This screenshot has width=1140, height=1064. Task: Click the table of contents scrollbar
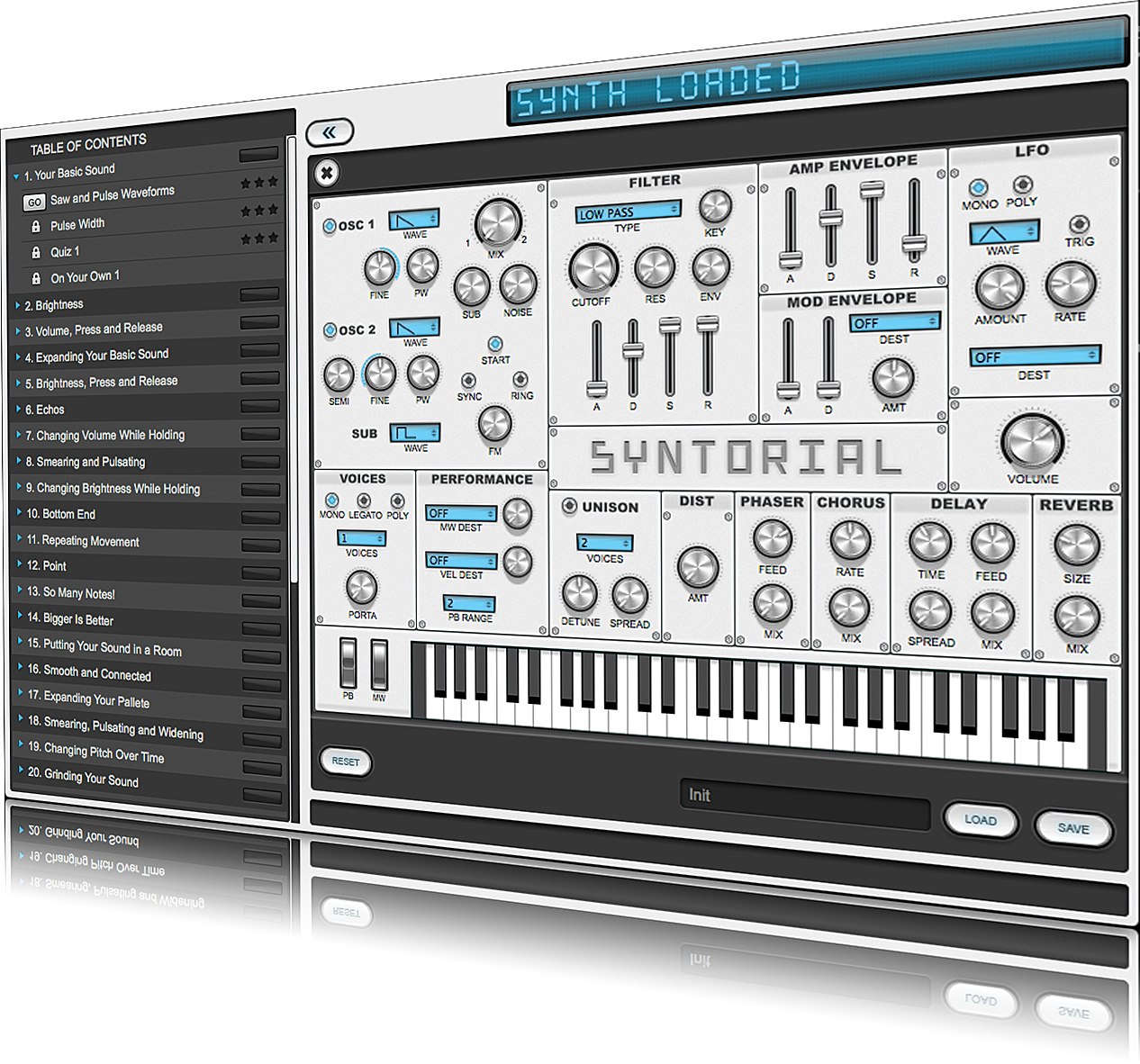pos(291,358)
